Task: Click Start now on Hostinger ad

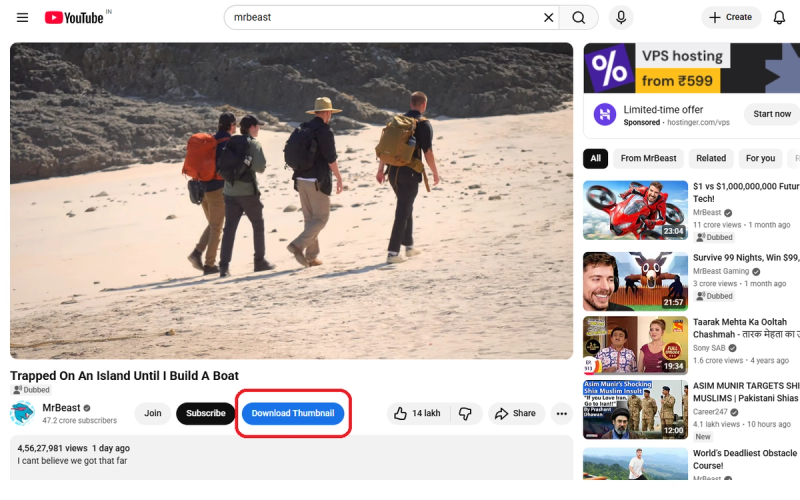Action: [x=771, y=114]
